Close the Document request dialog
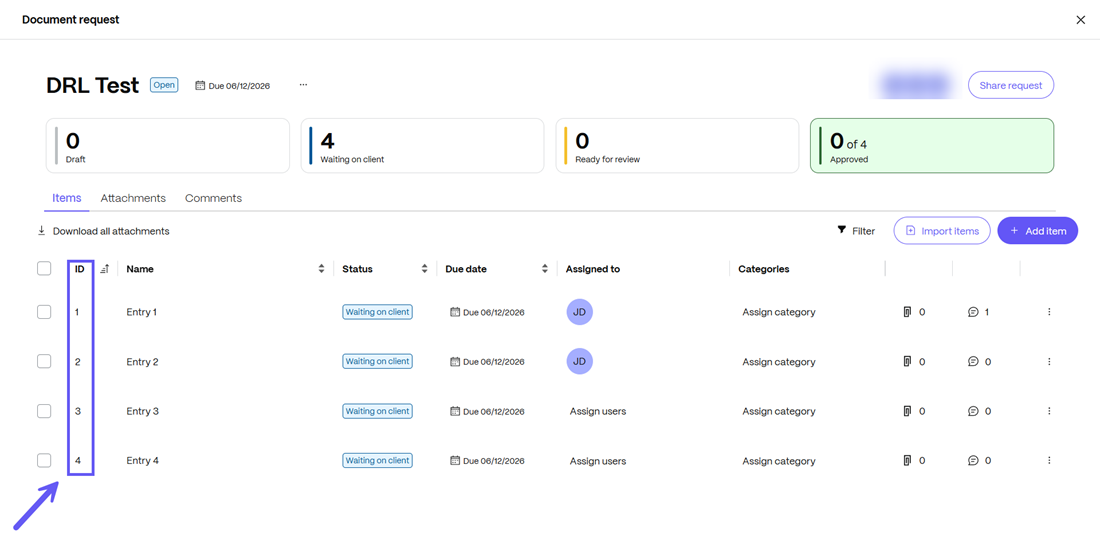The width and height of the screenshot is (1100, 543). pos(1080,20)
